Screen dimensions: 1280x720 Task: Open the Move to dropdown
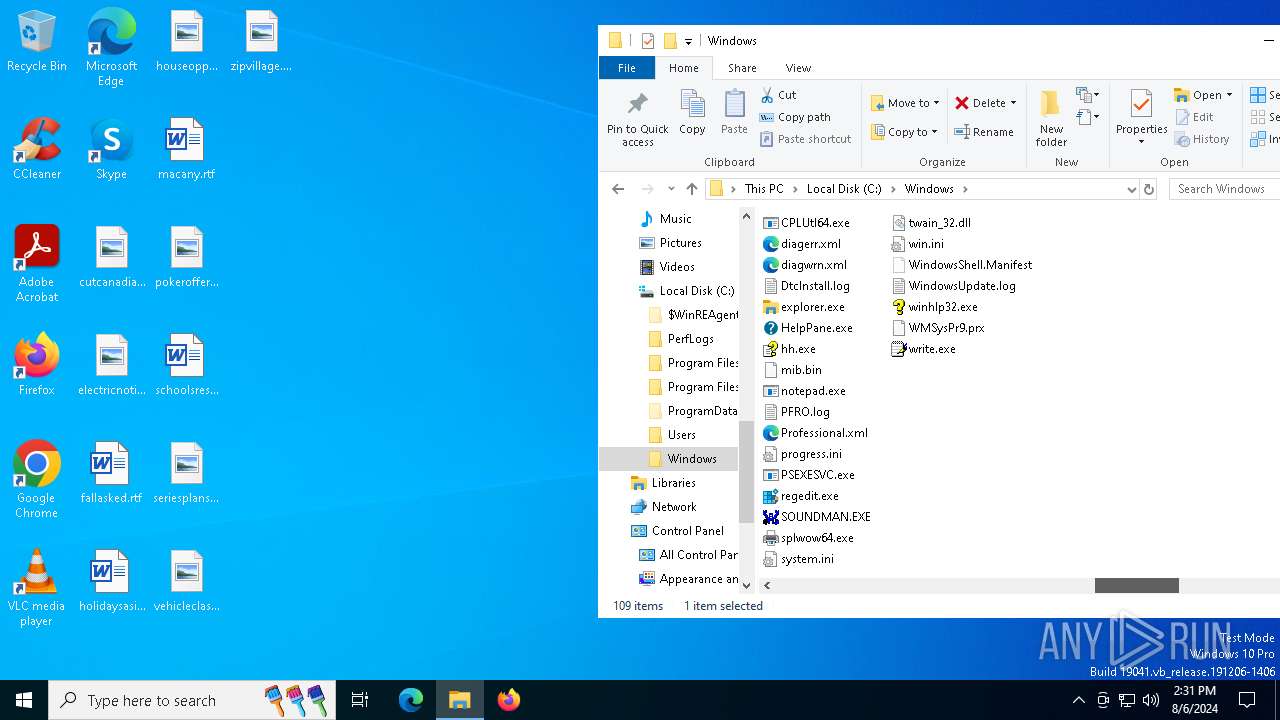905,103
